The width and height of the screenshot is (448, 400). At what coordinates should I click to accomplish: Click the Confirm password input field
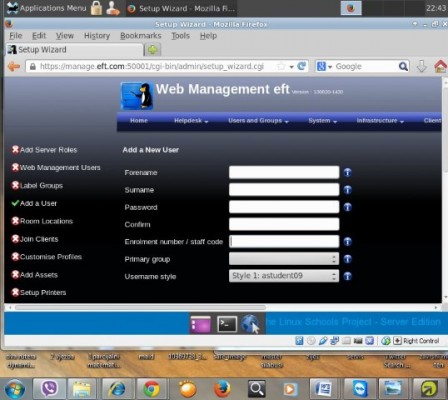284,224
